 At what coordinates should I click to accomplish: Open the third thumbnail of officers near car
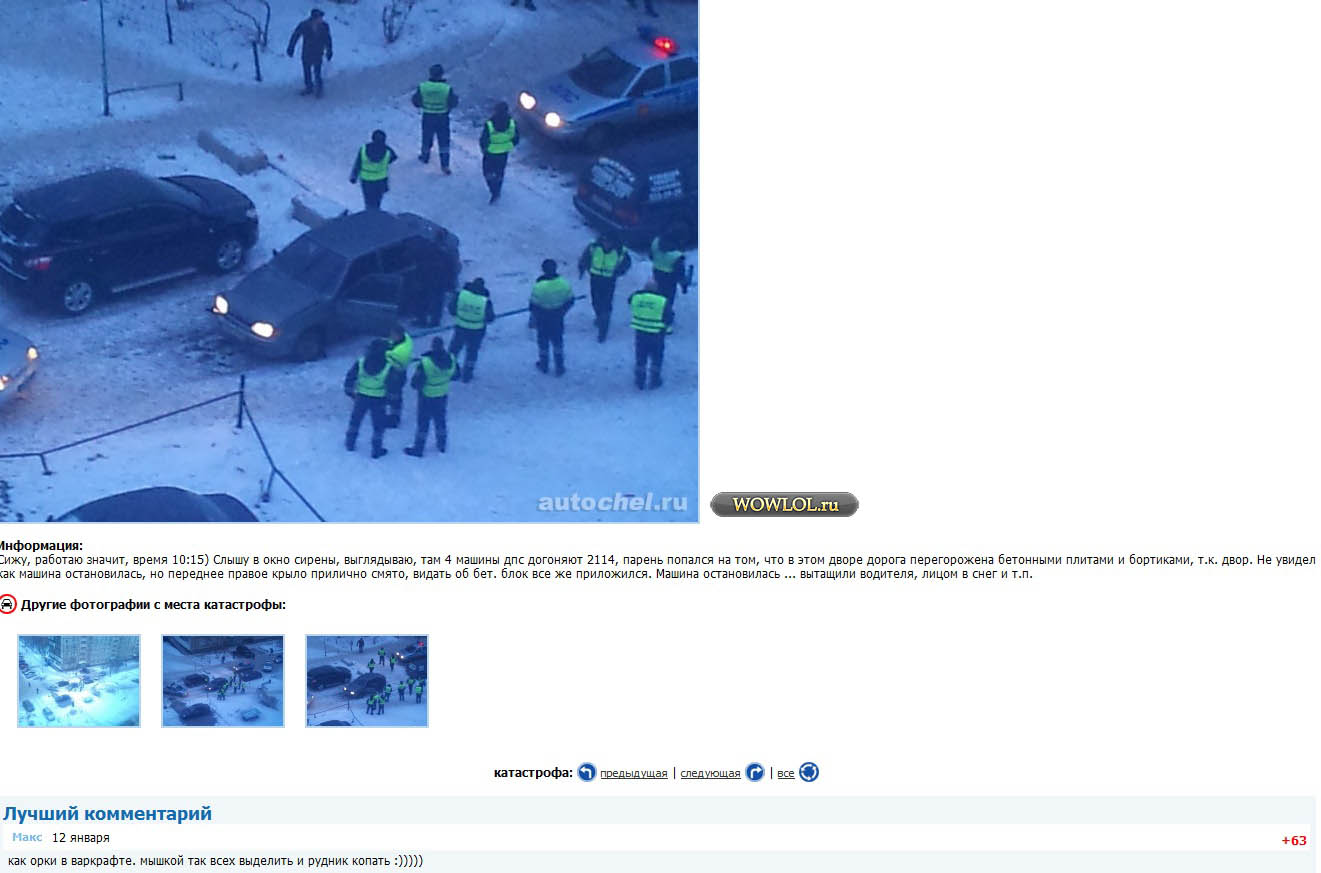click(x=367, y=681)
